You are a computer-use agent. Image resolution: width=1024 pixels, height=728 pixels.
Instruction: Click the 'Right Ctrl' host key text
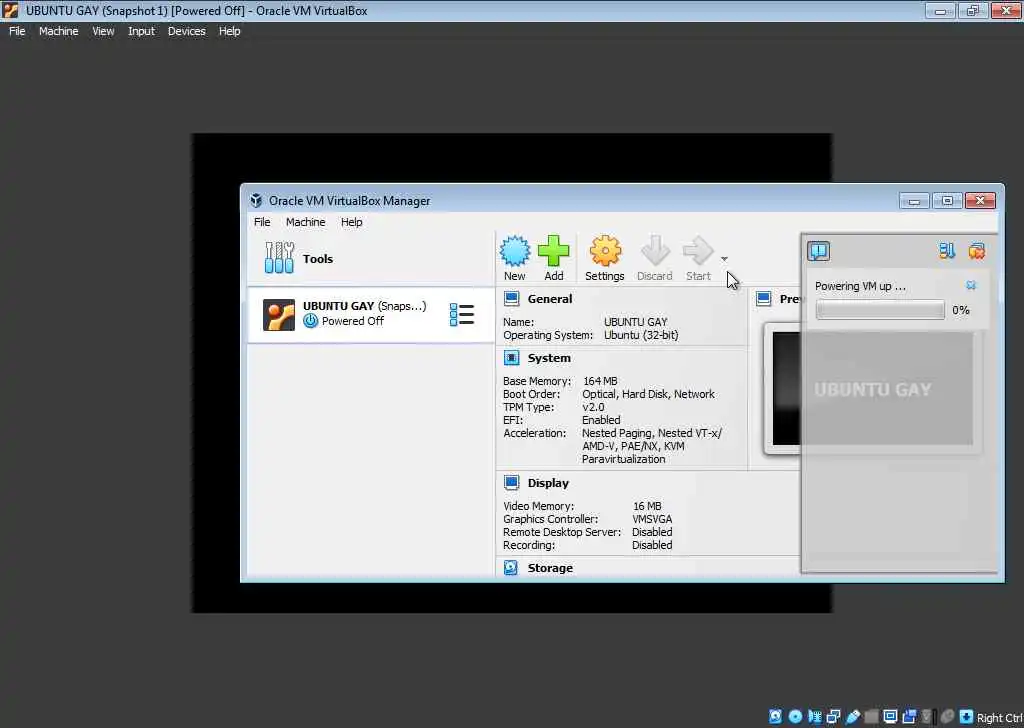pos(999,718)
